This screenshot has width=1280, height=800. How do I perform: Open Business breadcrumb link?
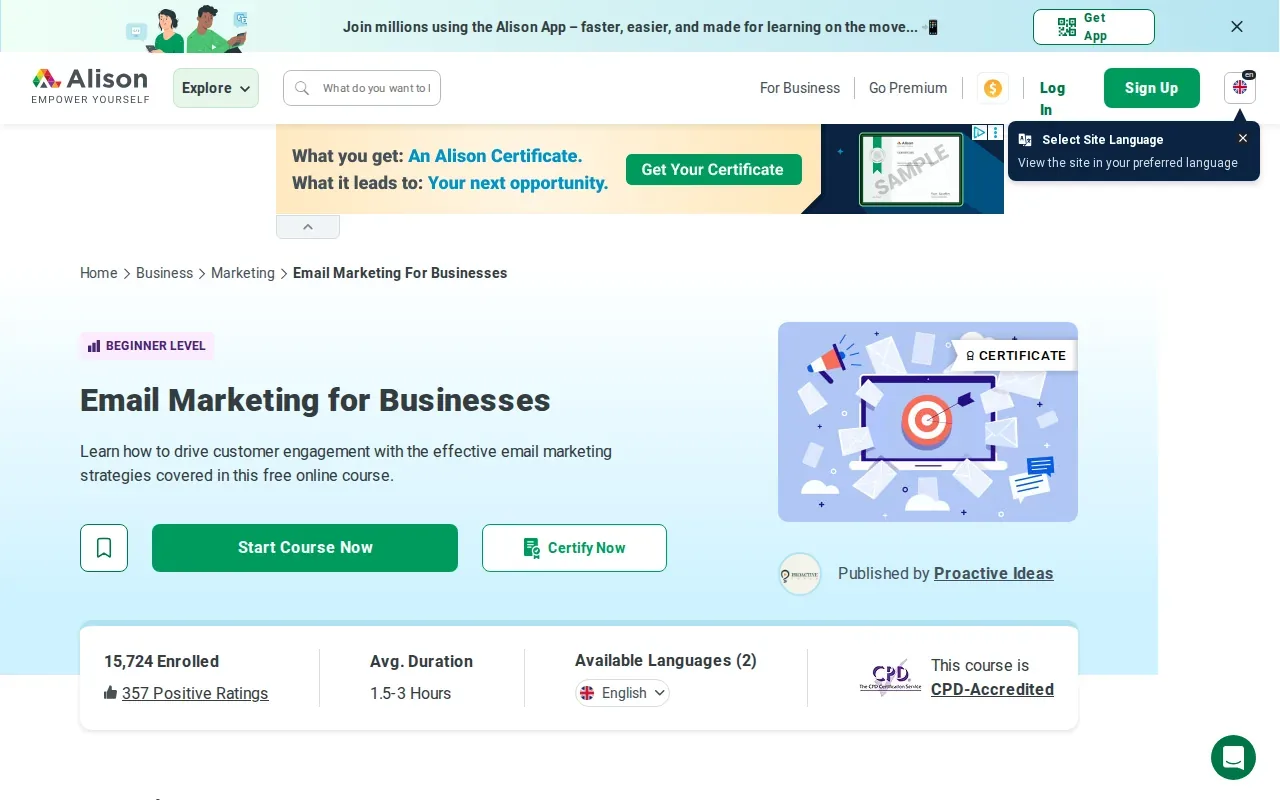(164, 273)
